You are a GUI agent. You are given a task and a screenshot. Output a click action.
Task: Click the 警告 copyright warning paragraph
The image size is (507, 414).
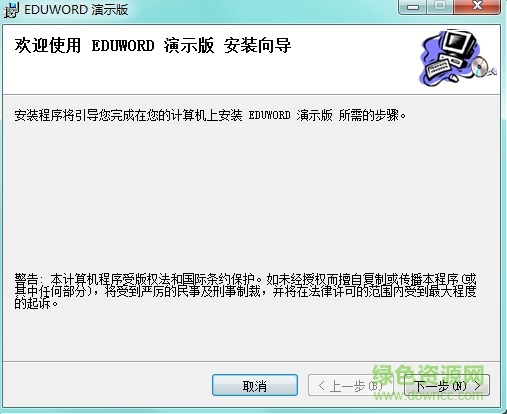tap(245, 291)
